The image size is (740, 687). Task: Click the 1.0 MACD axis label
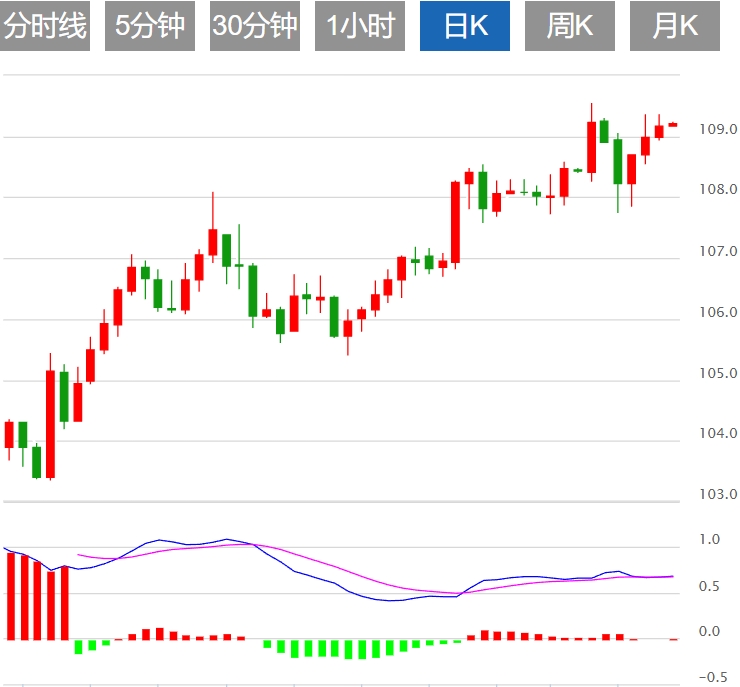click(709, 540)
